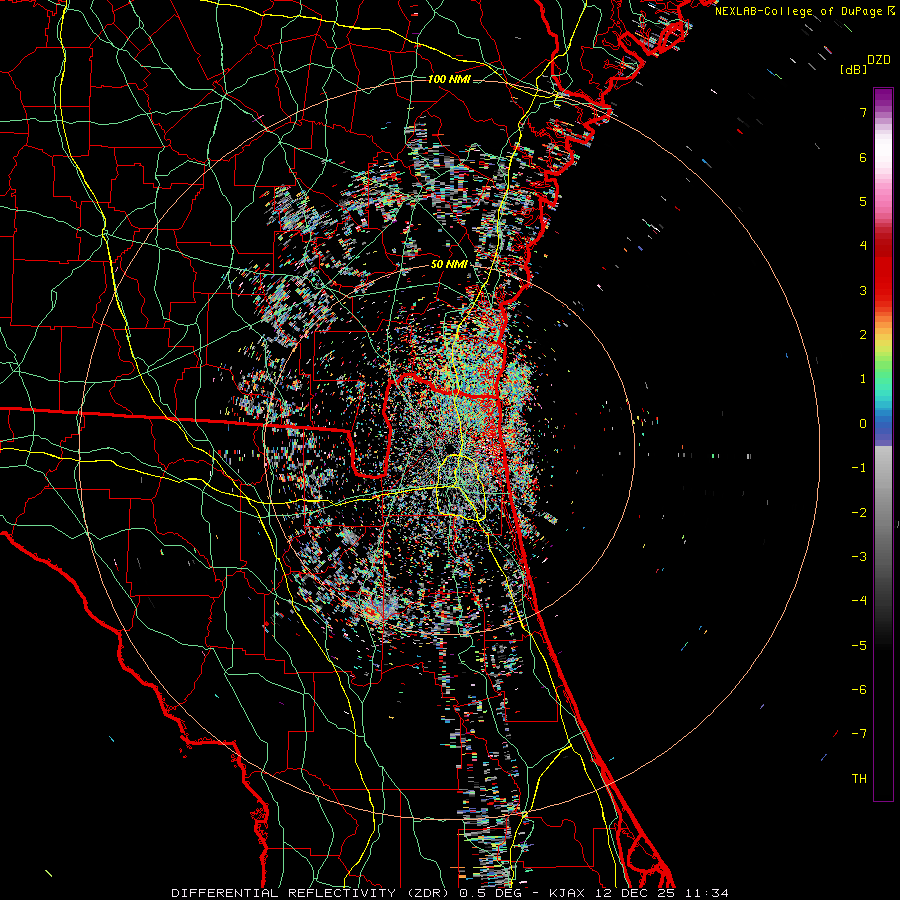Click the legend value 1

(x=863, y=379)
